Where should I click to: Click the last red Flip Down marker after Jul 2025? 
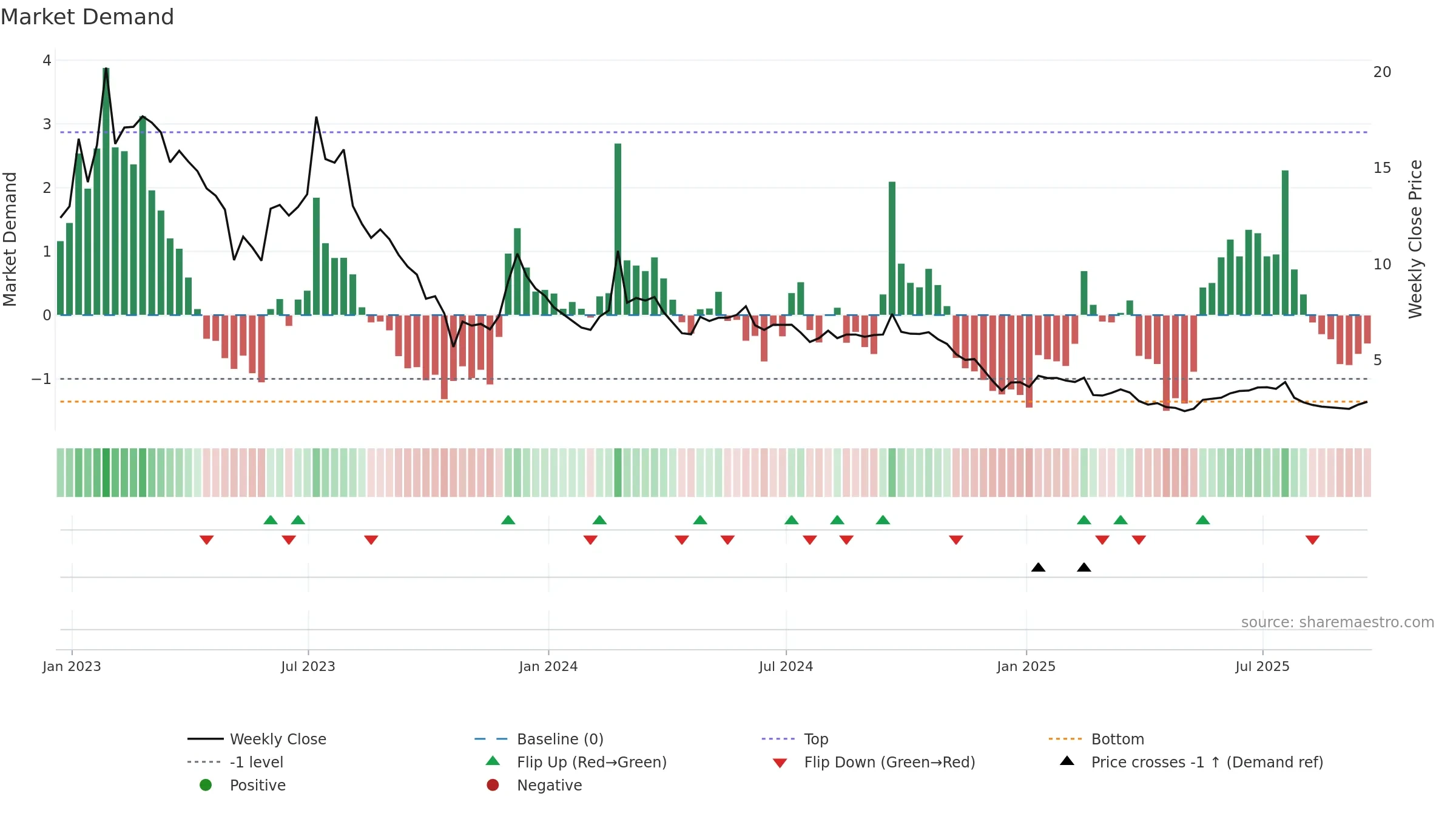(x=1313, y=540)
